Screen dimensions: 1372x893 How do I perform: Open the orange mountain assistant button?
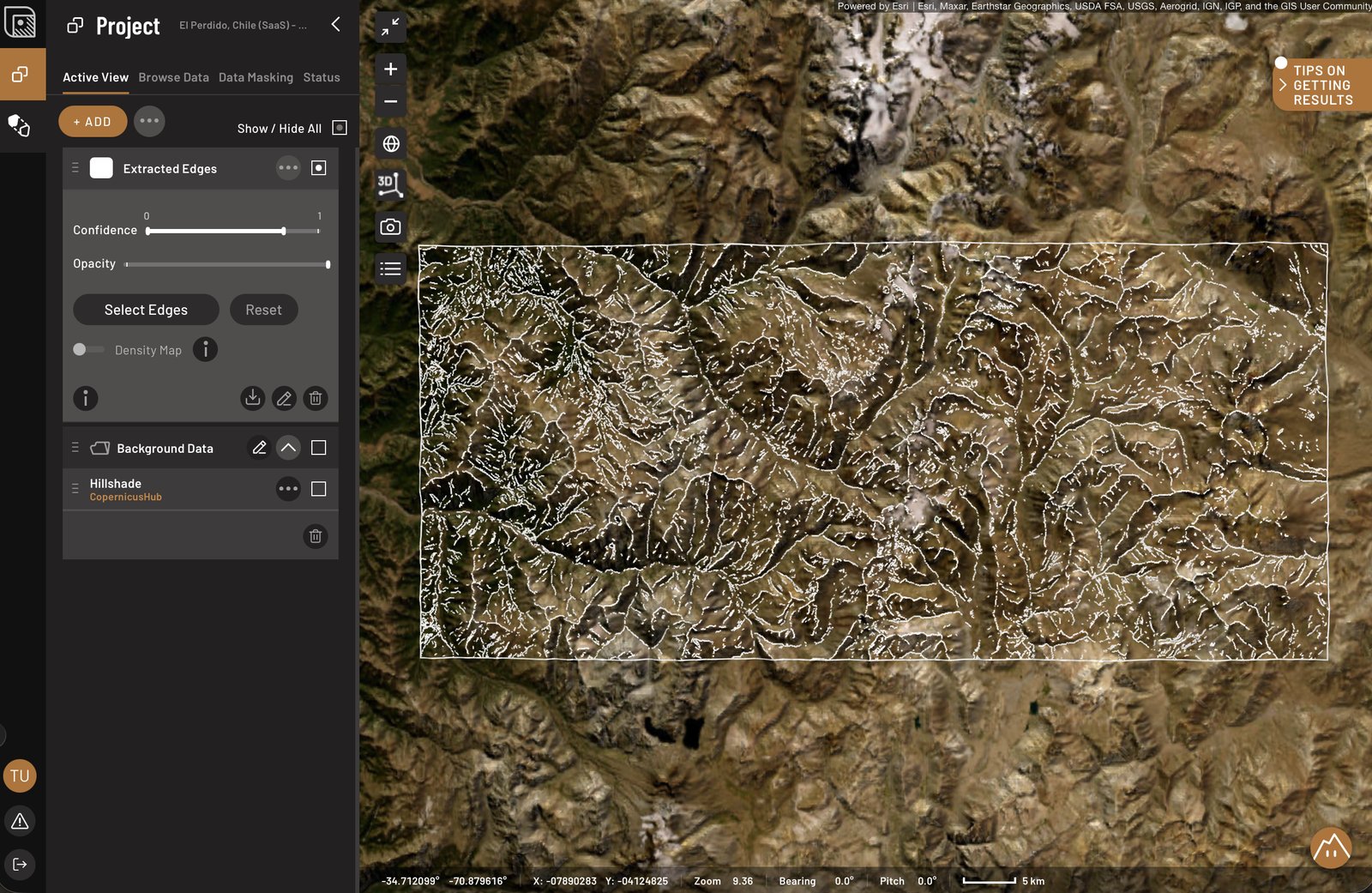(x=1331, y=848)
